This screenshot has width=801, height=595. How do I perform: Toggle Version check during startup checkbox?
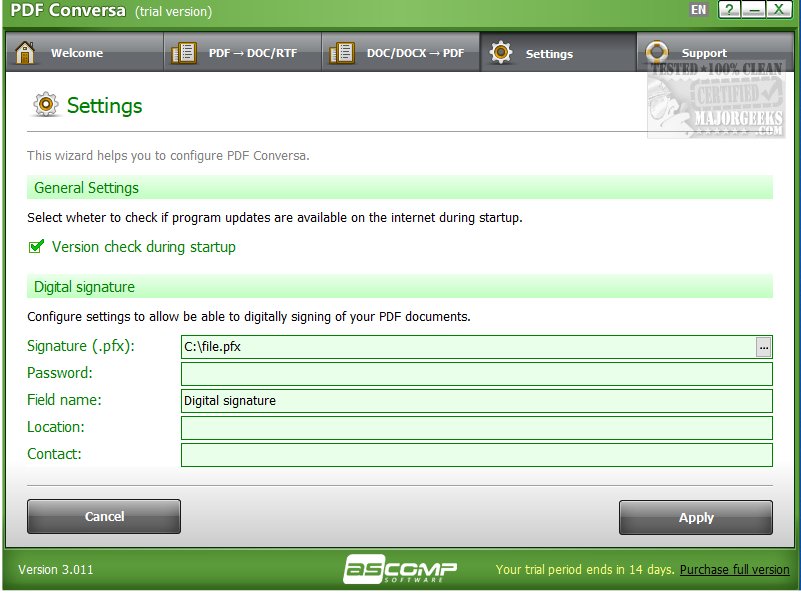tap(36, 247)
